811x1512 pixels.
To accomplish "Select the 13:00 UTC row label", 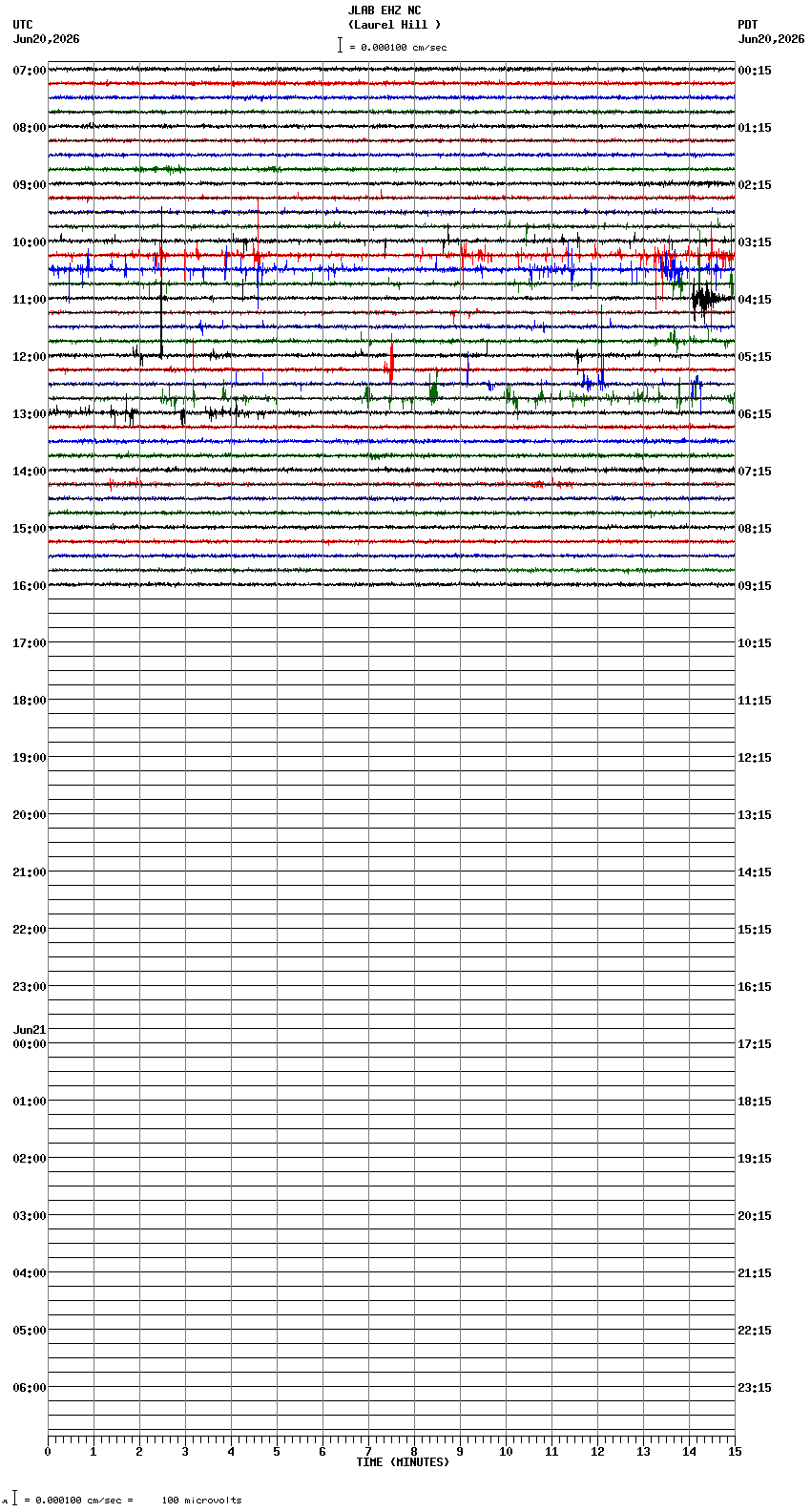I will point(30,414).
